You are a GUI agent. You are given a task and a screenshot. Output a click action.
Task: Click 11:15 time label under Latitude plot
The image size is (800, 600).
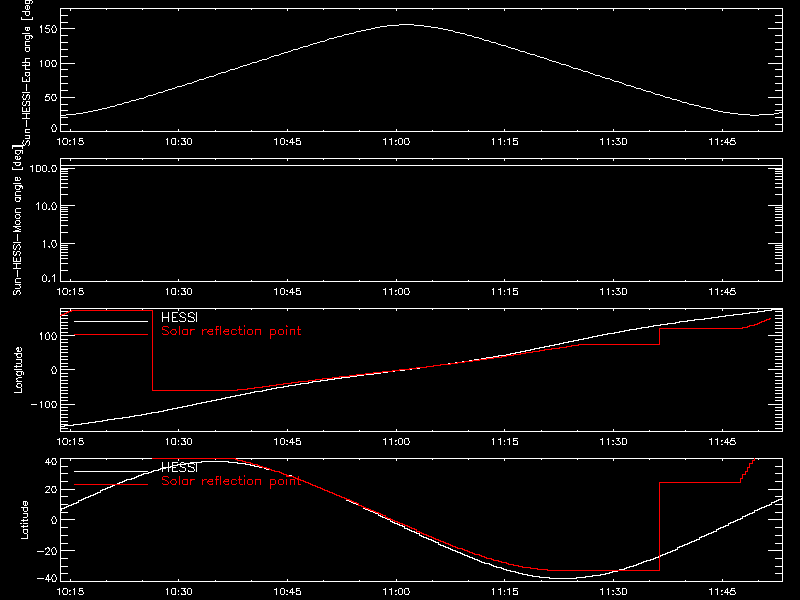tap(505, 591)
